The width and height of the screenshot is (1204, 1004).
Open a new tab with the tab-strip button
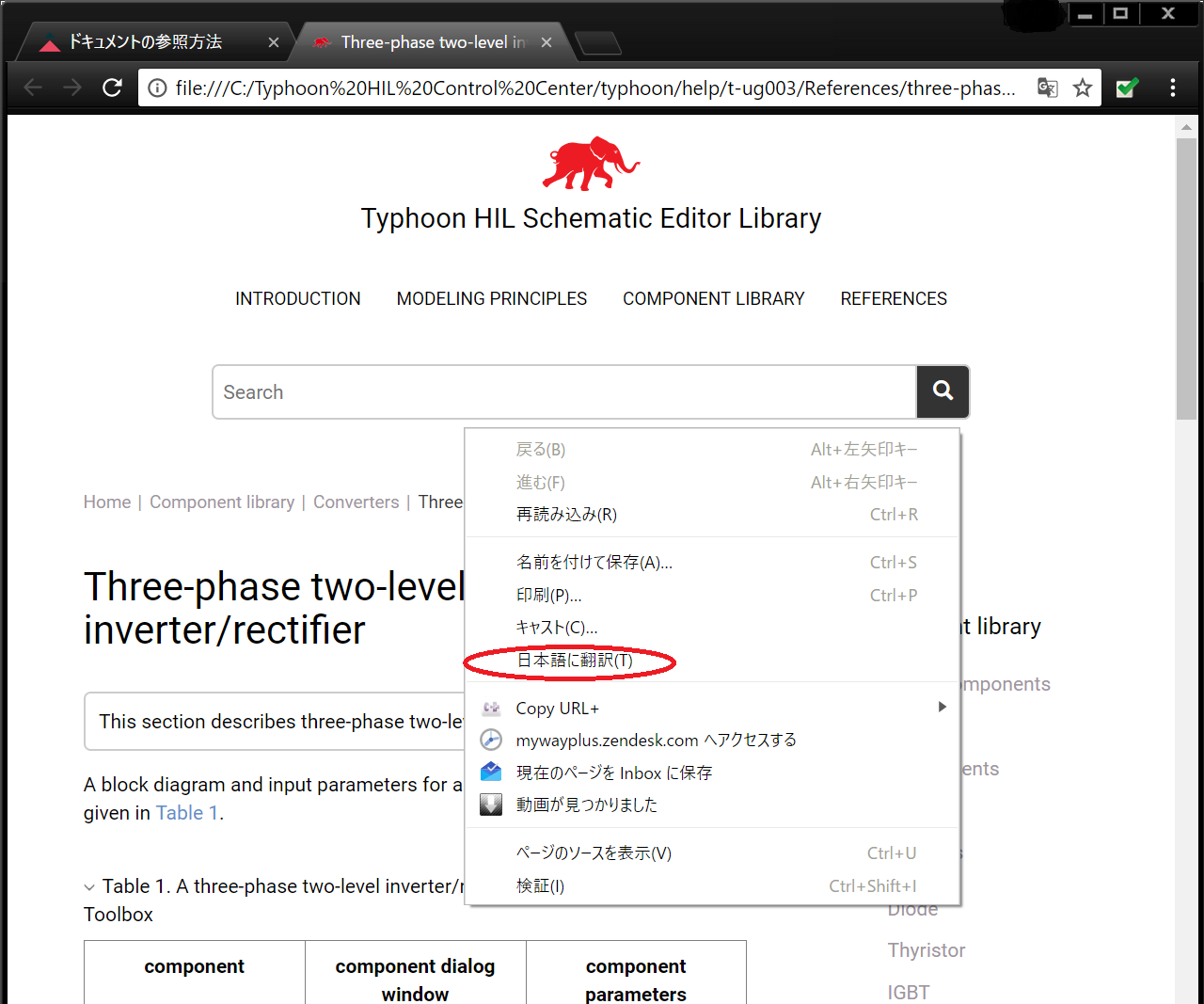[x=597, y=42]
